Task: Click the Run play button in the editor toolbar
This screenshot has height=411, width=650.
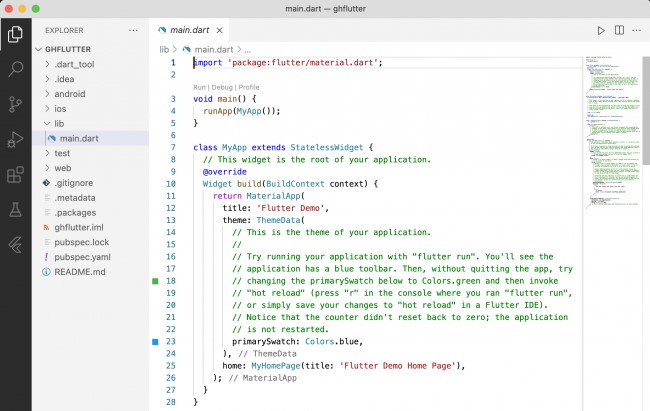Action: pos(600,31)
